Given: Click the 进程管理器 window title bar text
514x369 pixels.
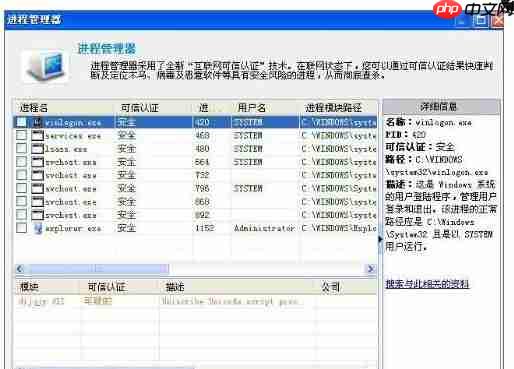Looking at the screenshot, I should pyautogui.click(x=34, y=19).
